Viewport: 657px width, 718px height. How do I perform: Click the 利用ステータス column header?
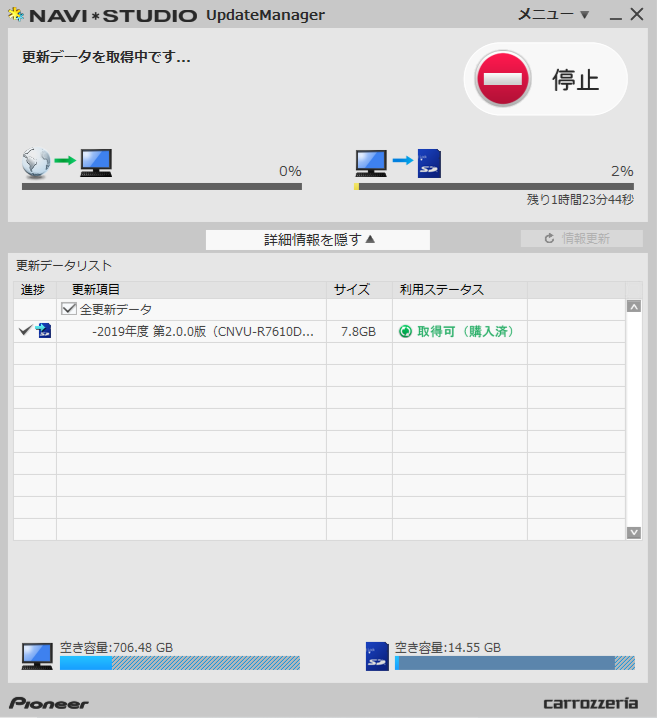[460, 289]
